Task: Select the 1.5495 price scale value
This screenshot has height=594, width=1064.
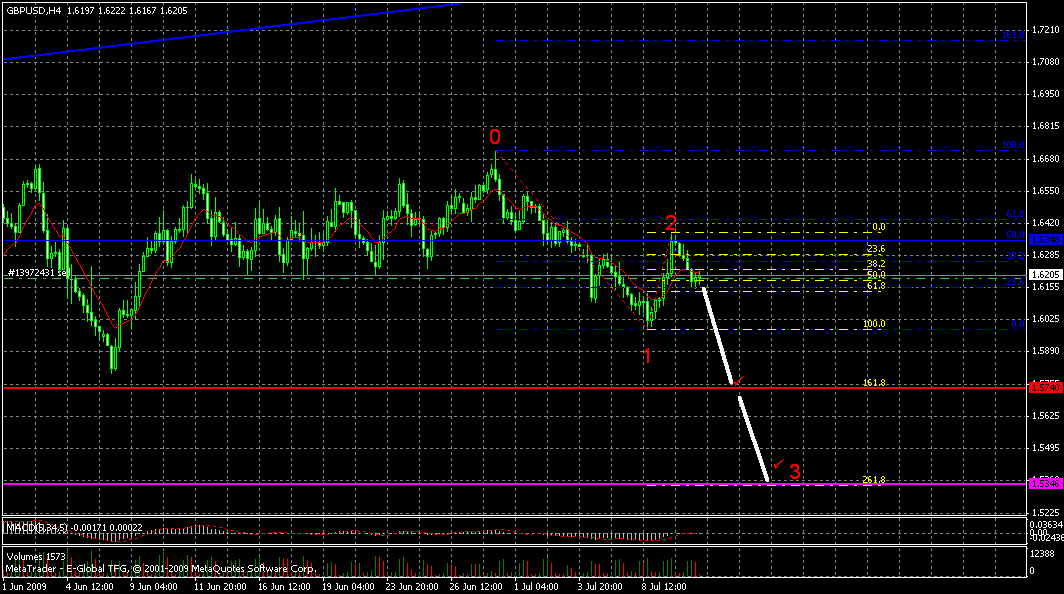Action: (x=1046, y=447)
